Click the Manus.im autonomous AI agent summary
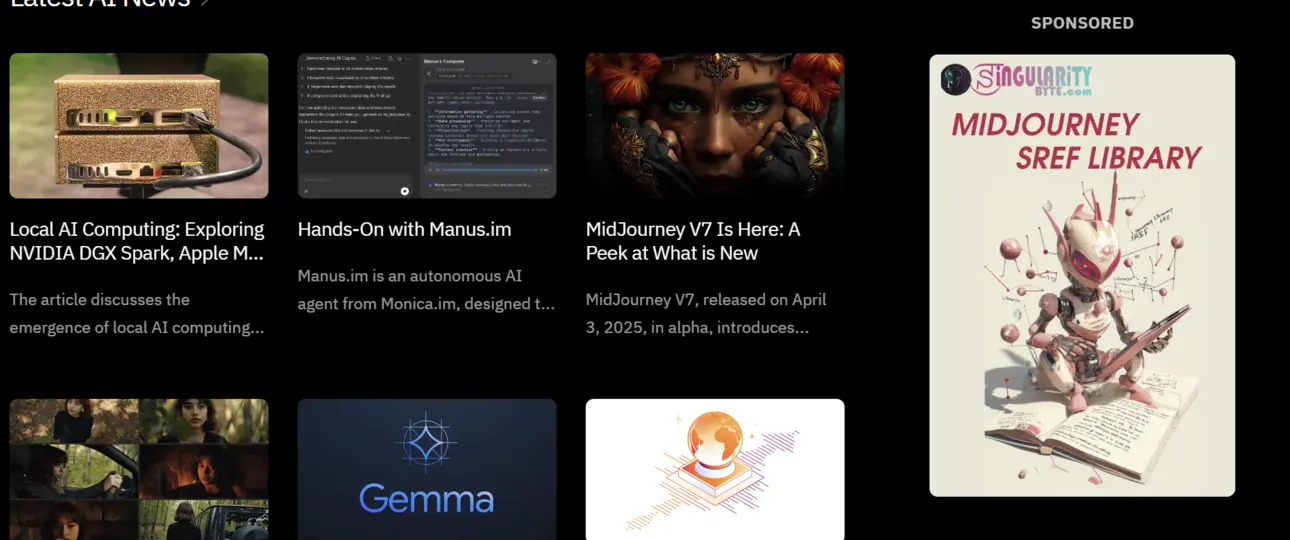The height and width of the screenshot is (540, 1290). pyautogui.click(x=426, y=289)
